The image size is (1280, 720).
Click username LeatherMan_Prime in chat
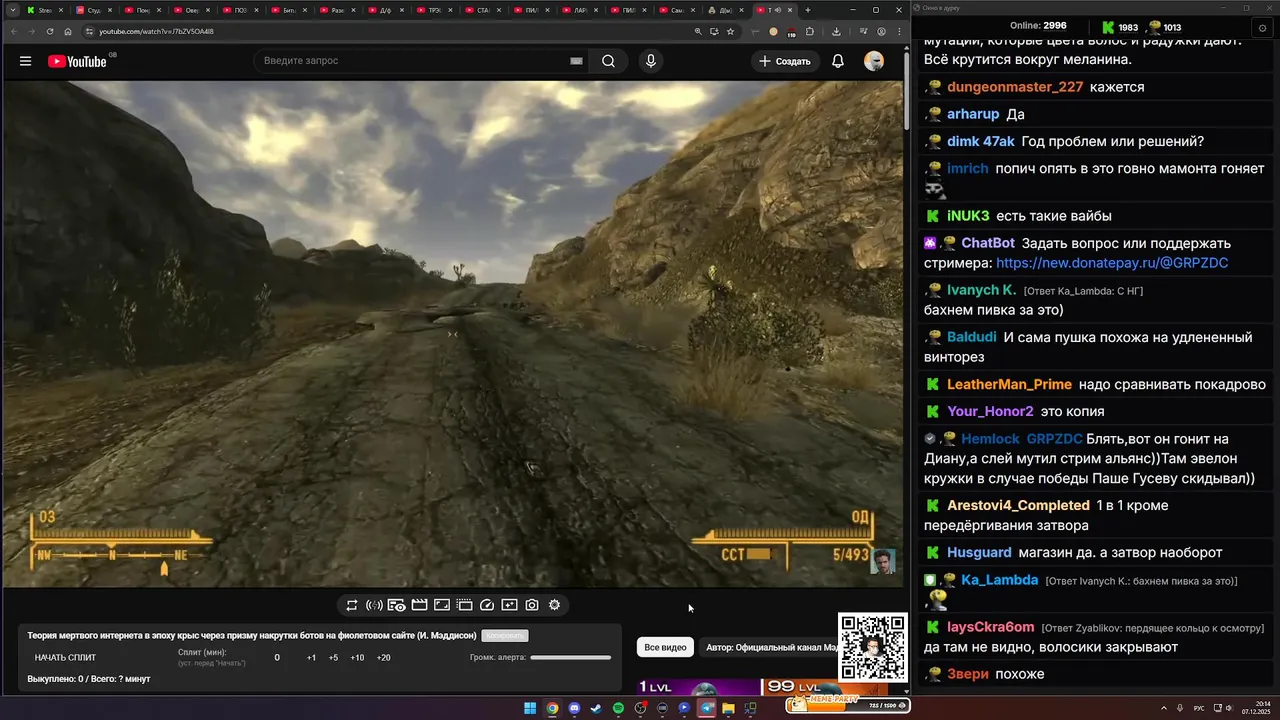click(x=1009, y=385)
